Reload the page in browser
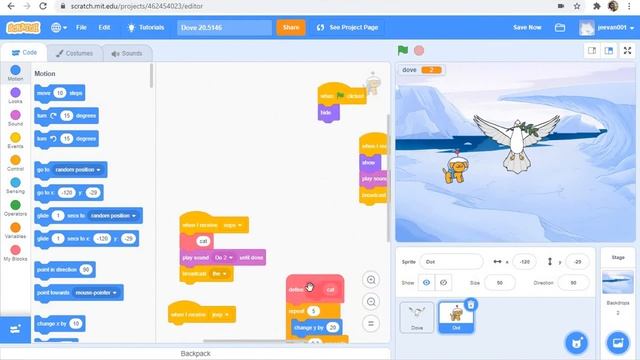Image resolution: width=640 pixels, height=360 pixels. 42,6
